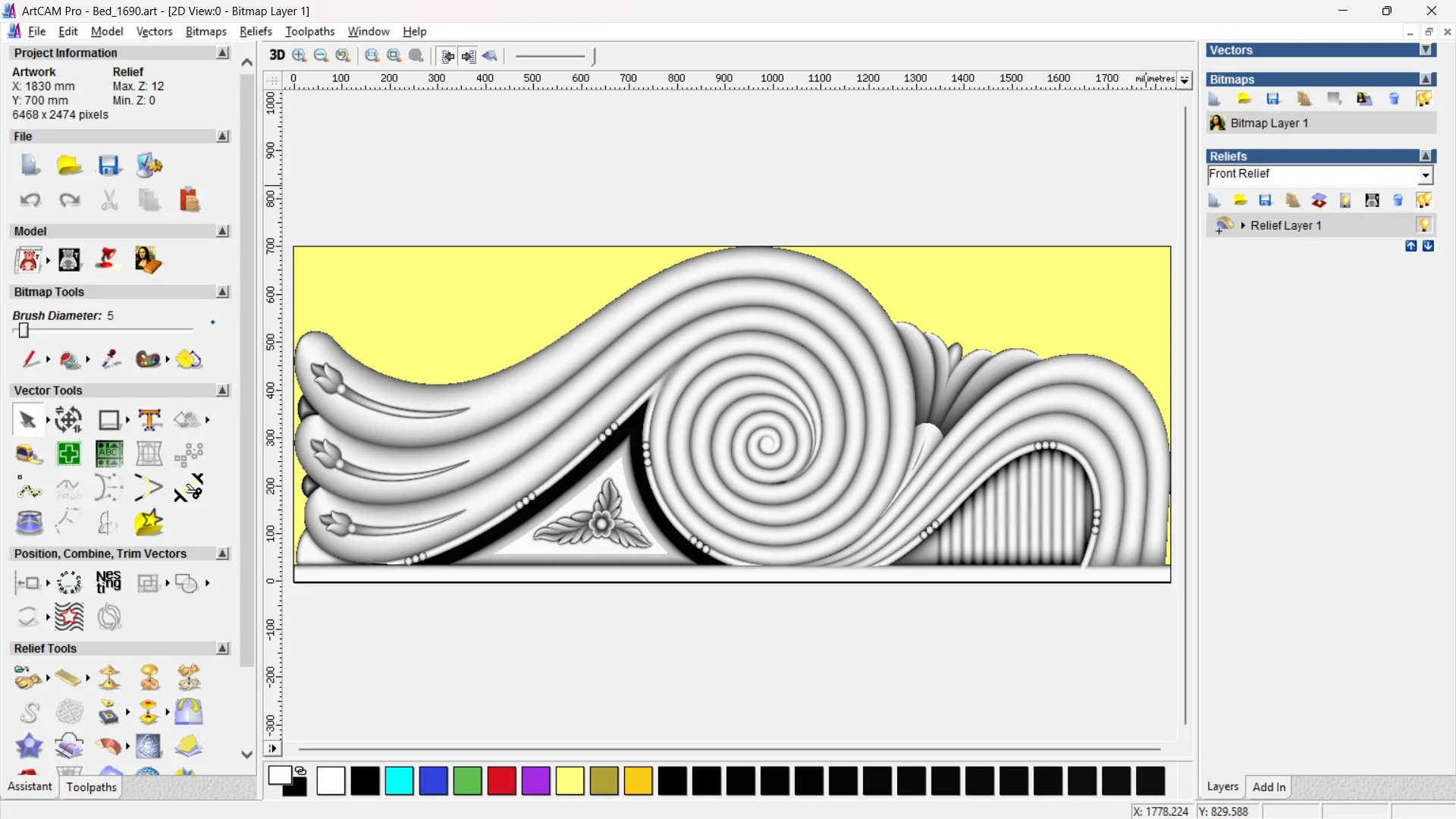Image resolution: width=1456 pixels, height=819 pixels.
Task: Click the Zoom In magnifier icon
Action: click(x=300, y=55)
